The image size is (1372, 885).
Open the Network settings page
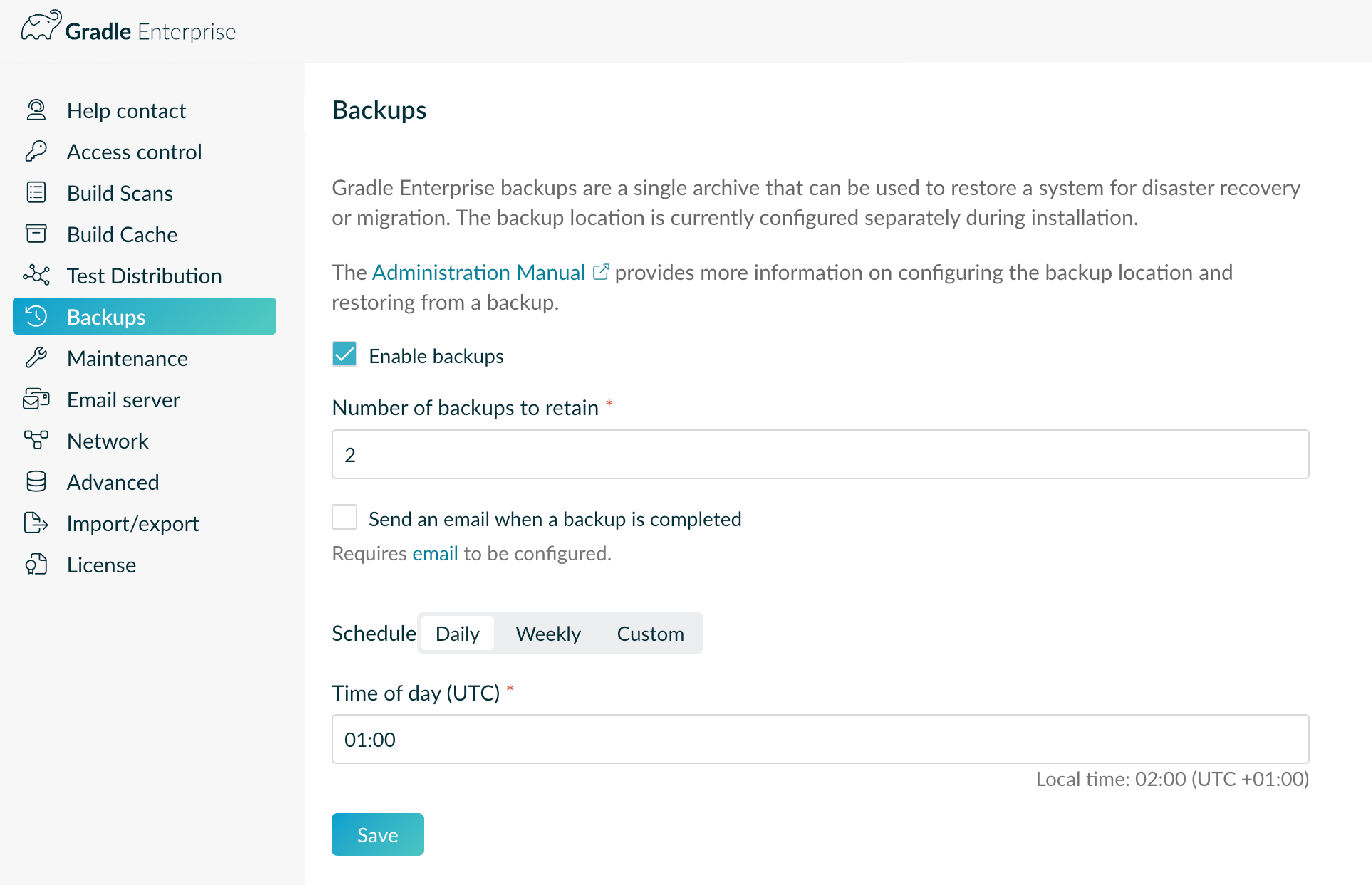click(108, 441)
